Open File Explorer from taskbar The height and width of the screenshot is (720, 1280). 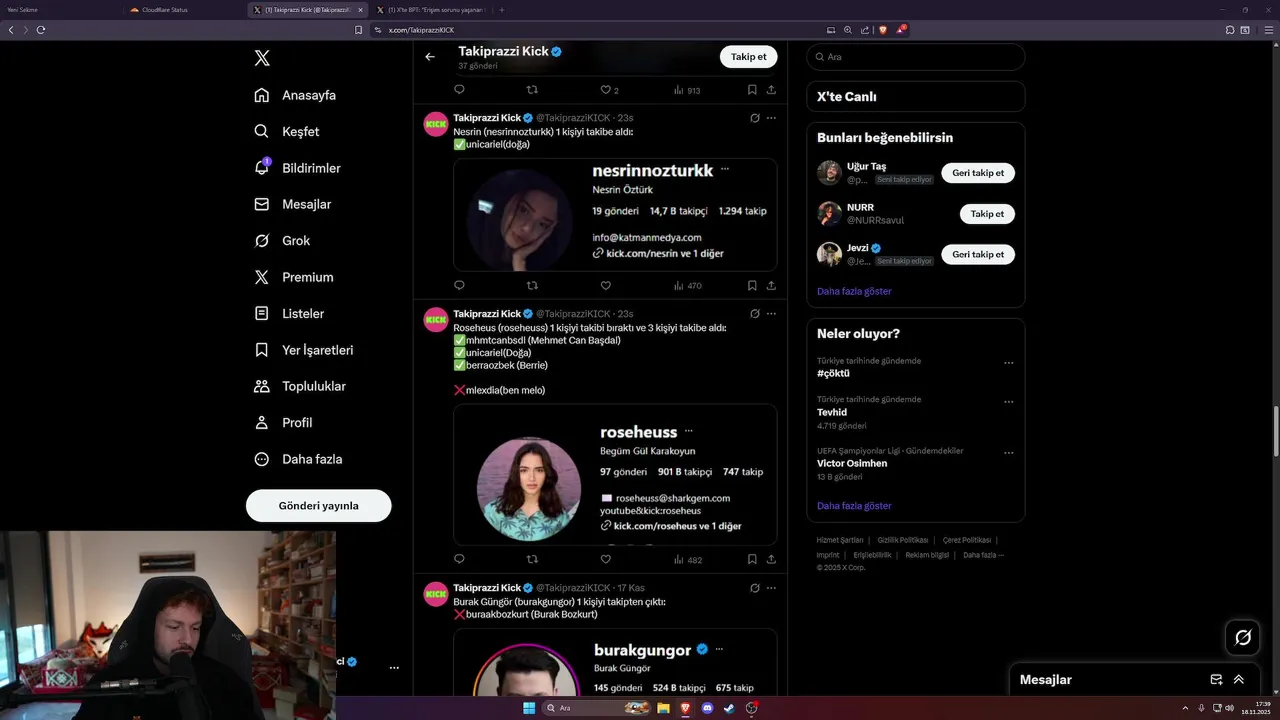tap(664, 708)
